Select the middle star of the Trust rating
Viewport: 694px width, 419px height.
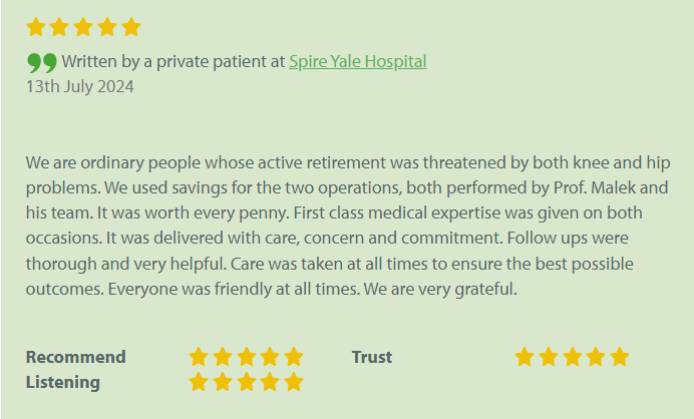point(572,357)
